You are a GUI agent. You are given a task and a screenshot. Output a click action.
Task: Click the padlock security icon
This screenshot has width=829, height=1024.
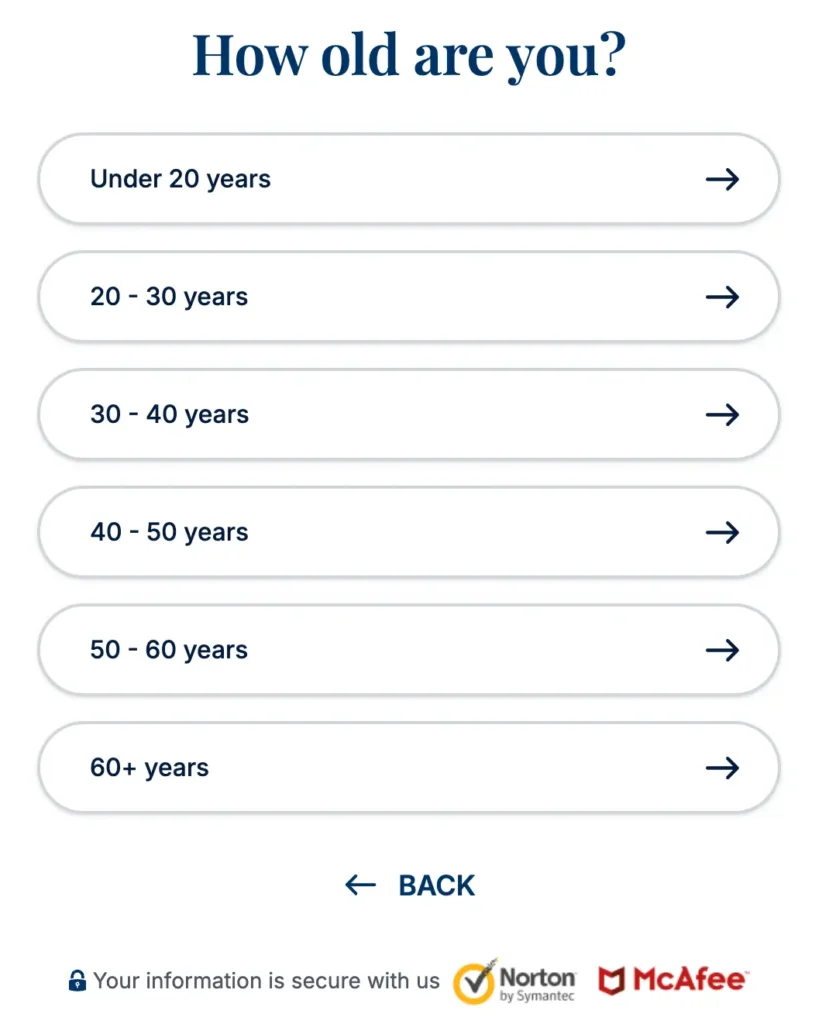point(77,981)
